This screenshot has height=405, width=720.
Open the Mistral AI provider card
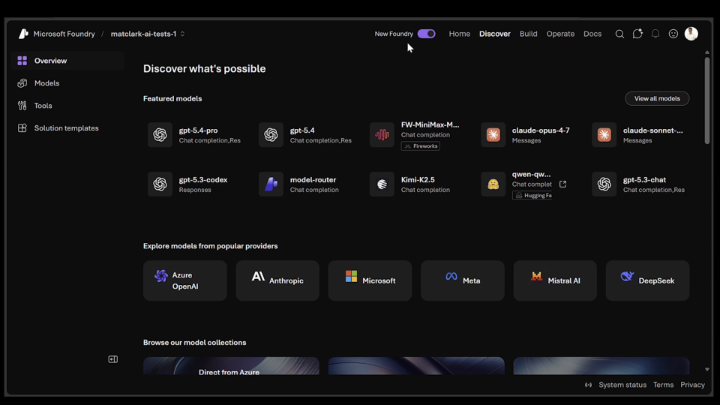tap(555, 281)
